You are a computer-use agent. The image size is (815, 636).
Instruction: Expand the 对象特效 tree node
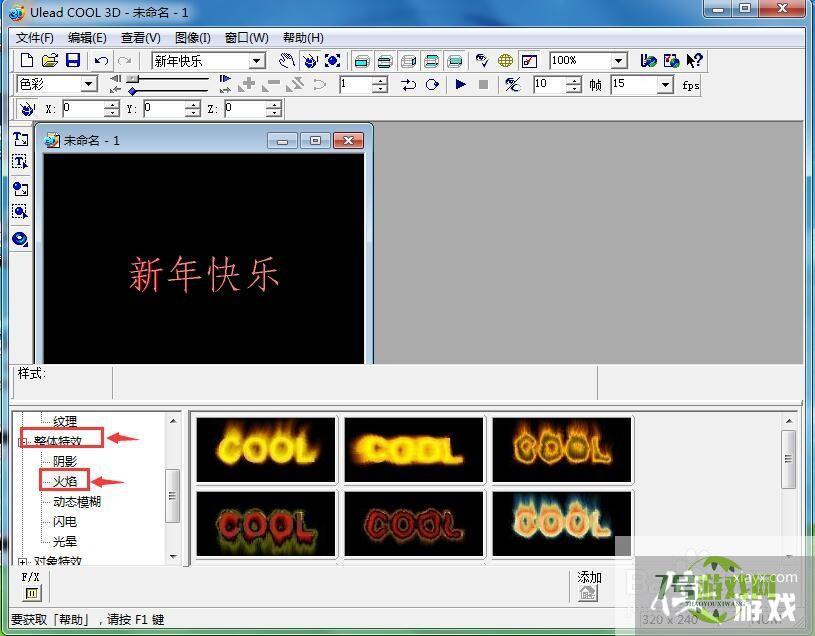tap(22, 562)
